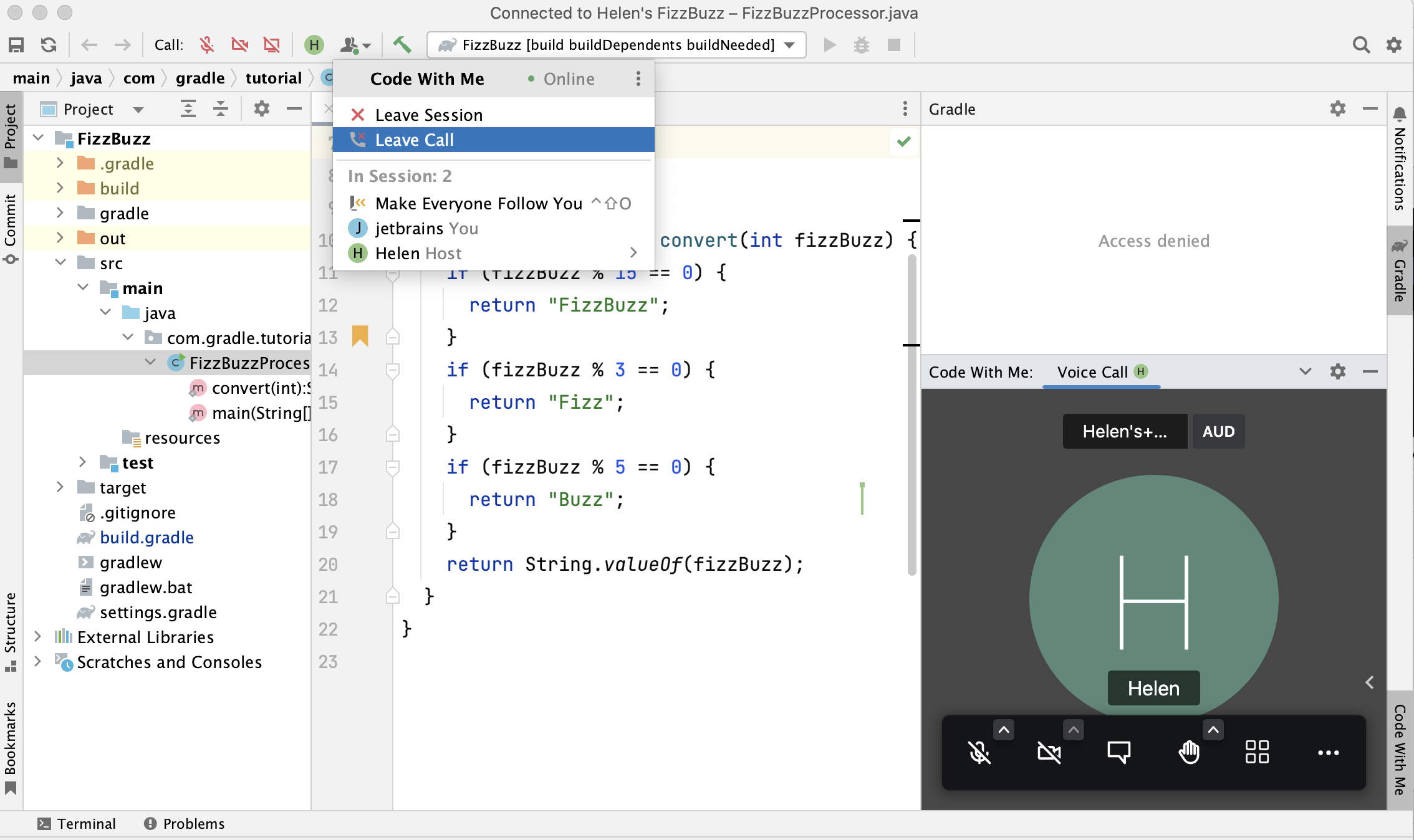1414x840 pixels.
Task: Expand External Libraries node
Action: [x=37, y=636]
